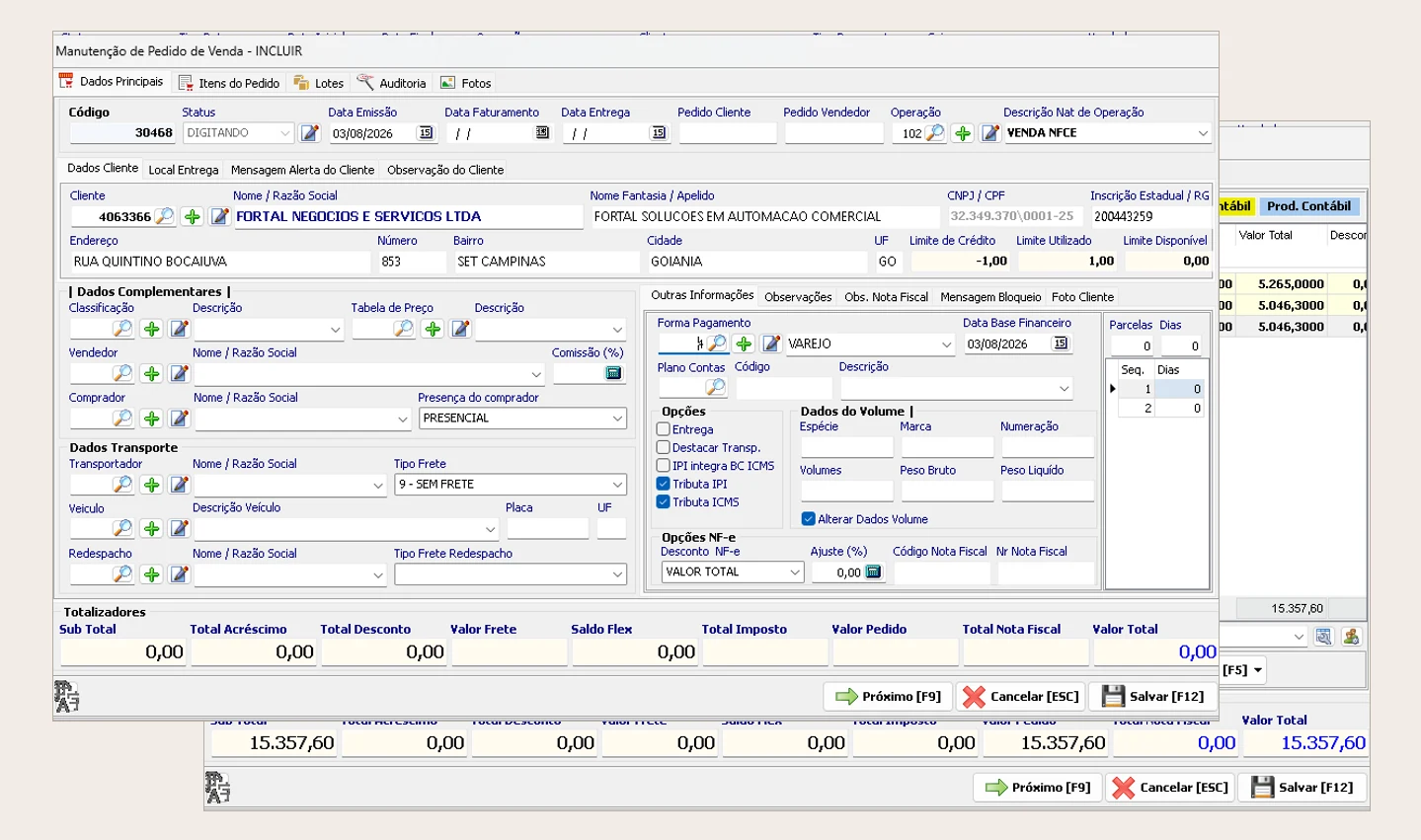This screenshot has height=840, width=1421.
Task: Switch to Itens do Pedido tab
Action: pyautogui.click(x=229, y=83)
